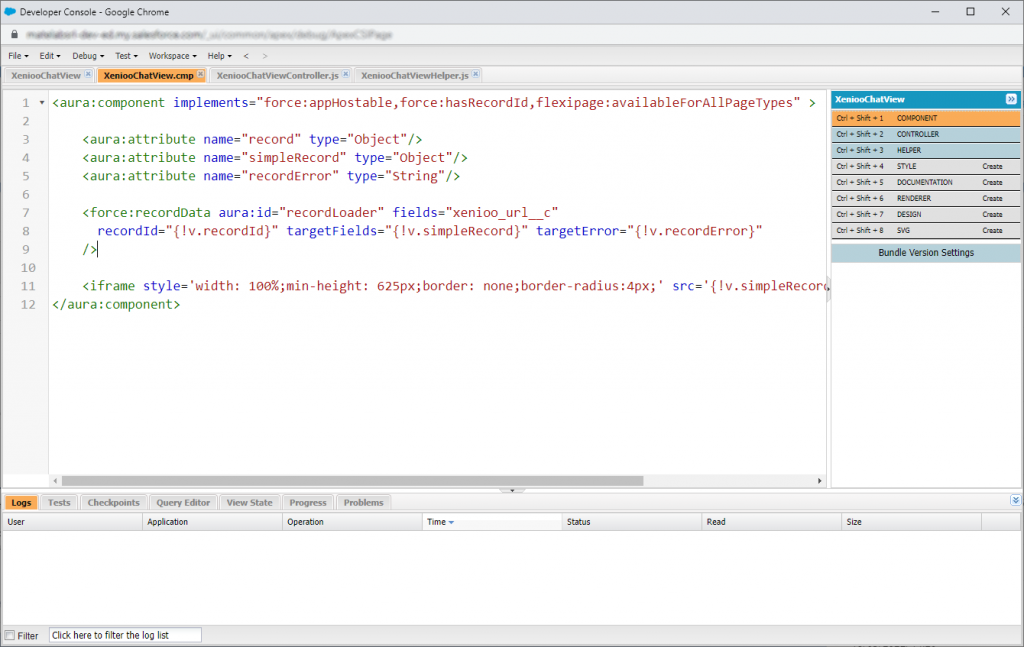Switch to the Query Editor tab
Screen dimensions: 1024x647
183,503
